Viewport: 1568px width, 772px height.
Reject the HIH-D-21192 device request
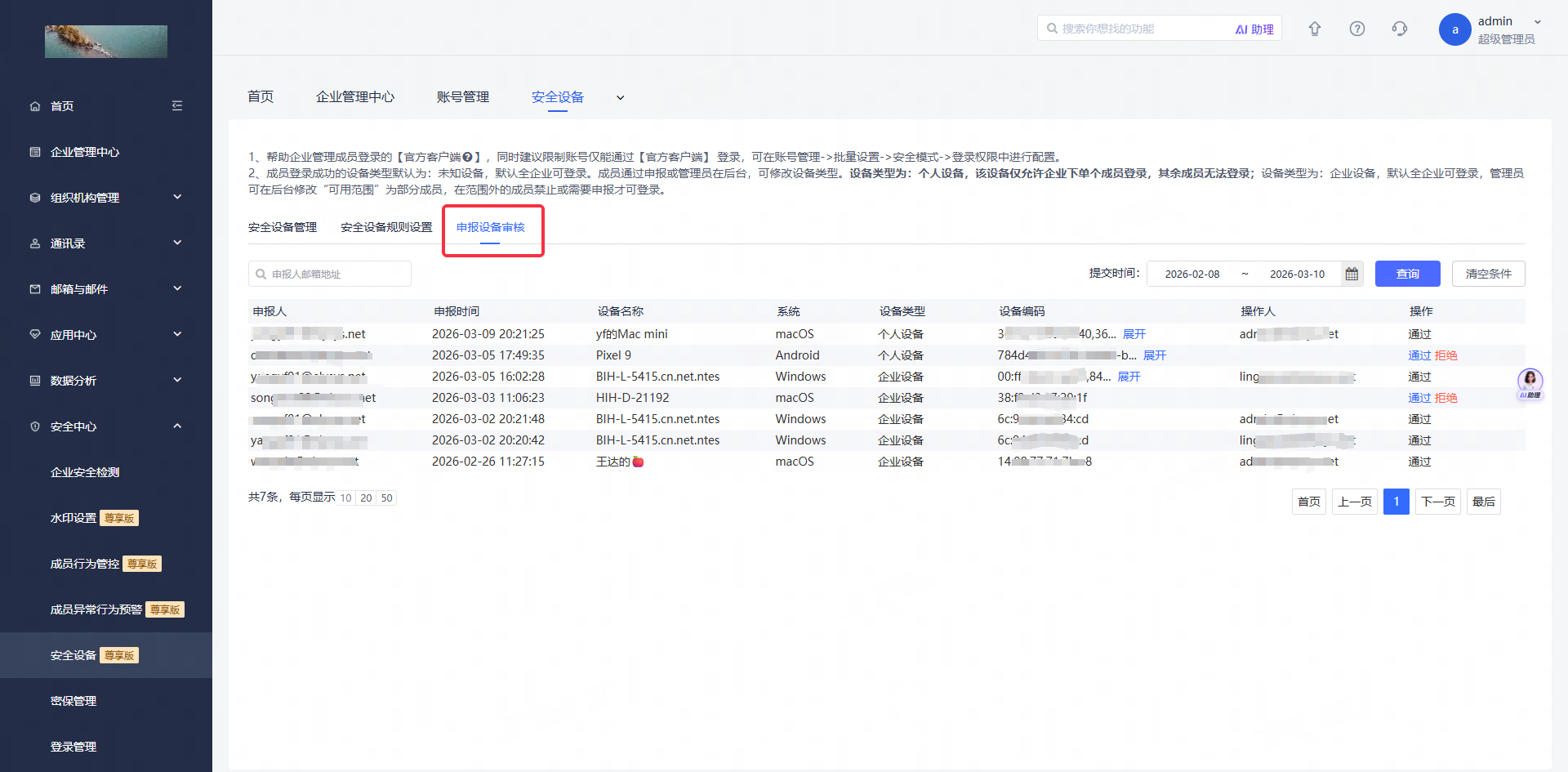click(1445, 398)
